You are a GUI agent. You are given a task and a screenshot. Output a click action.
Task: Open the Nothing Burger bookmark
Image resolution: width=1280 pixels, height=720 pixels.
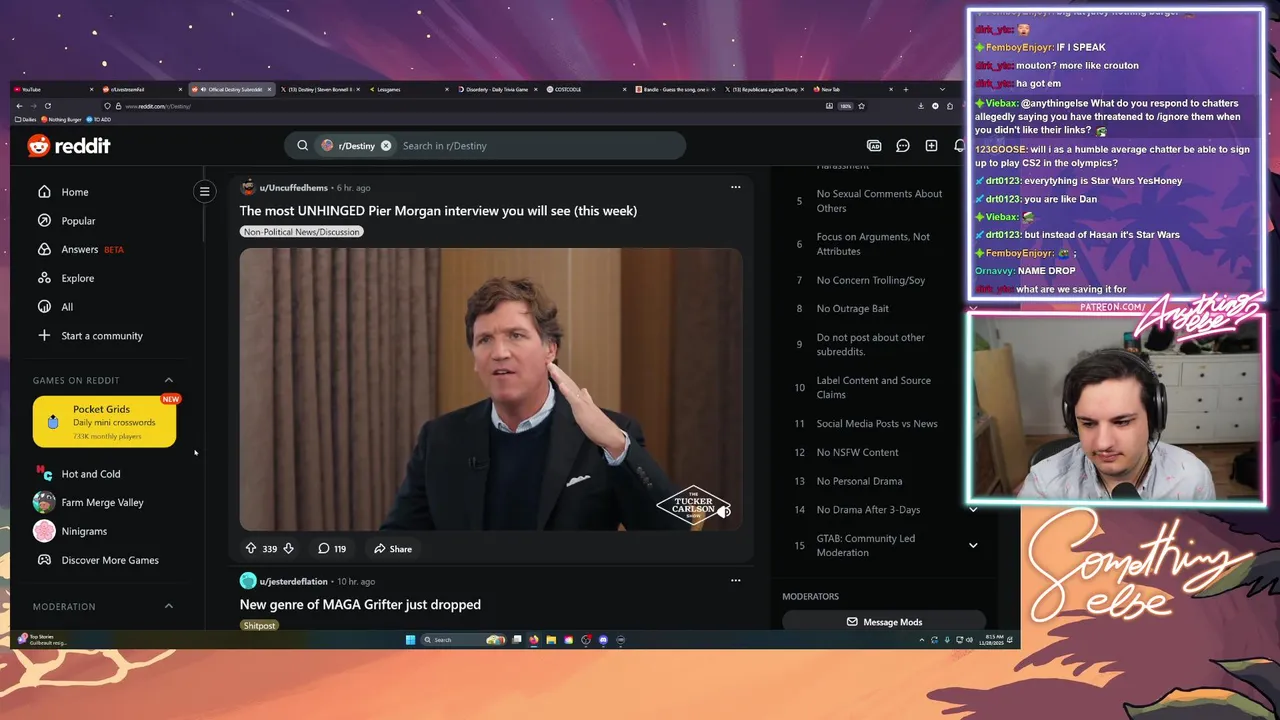click(62, 119)
